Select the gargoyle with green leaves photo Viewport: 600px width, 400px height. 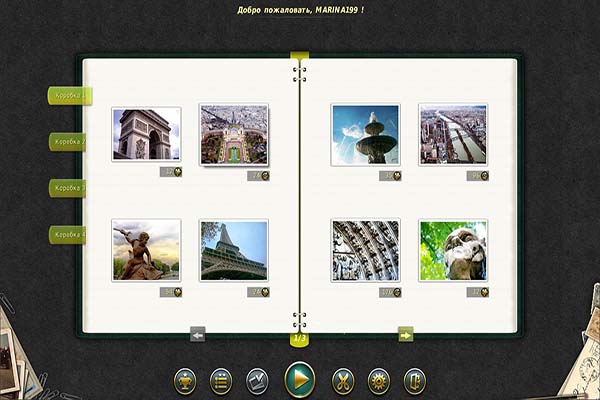pos(453,250)
